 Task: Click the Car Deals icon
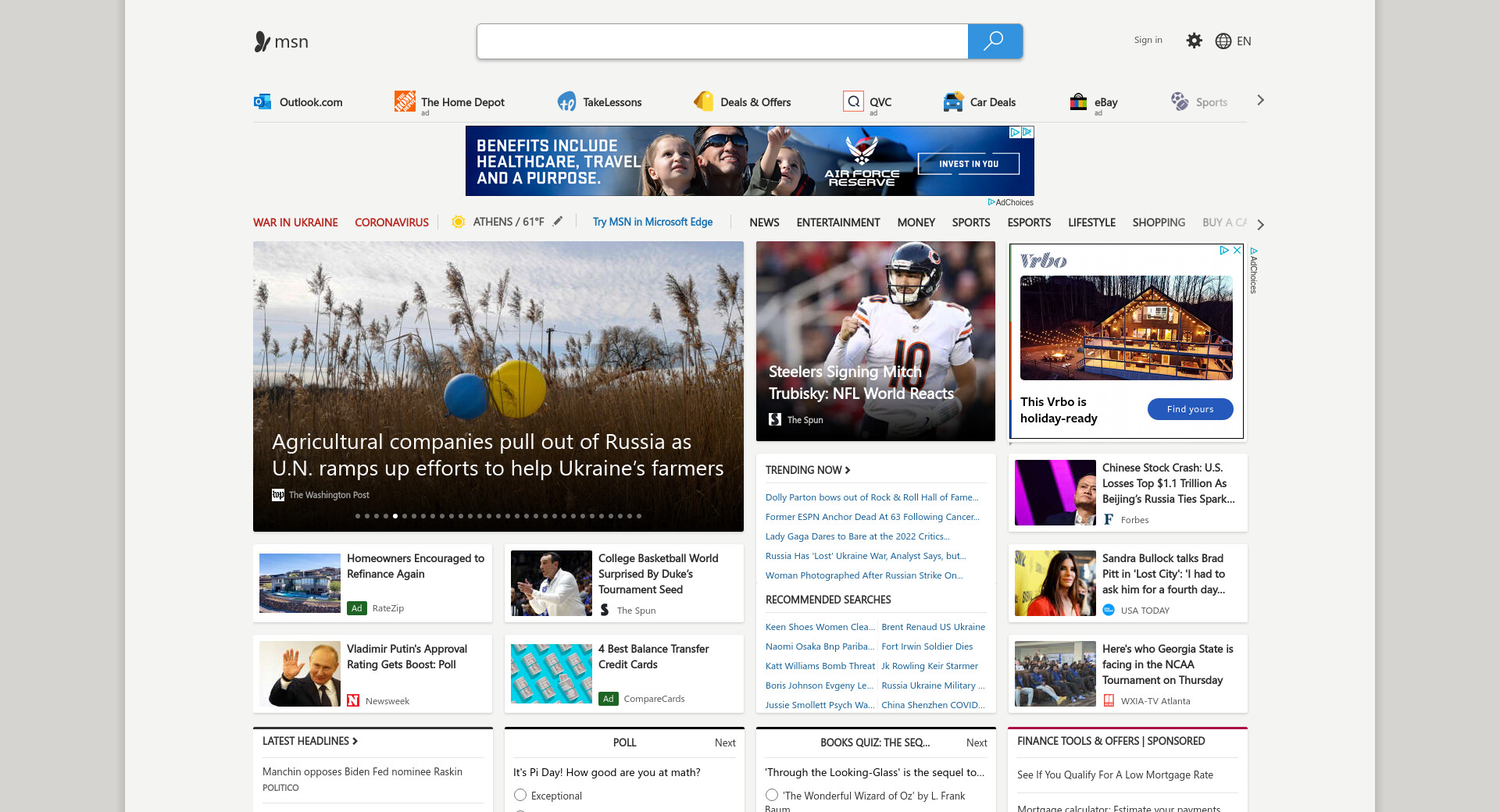point(953,101)
